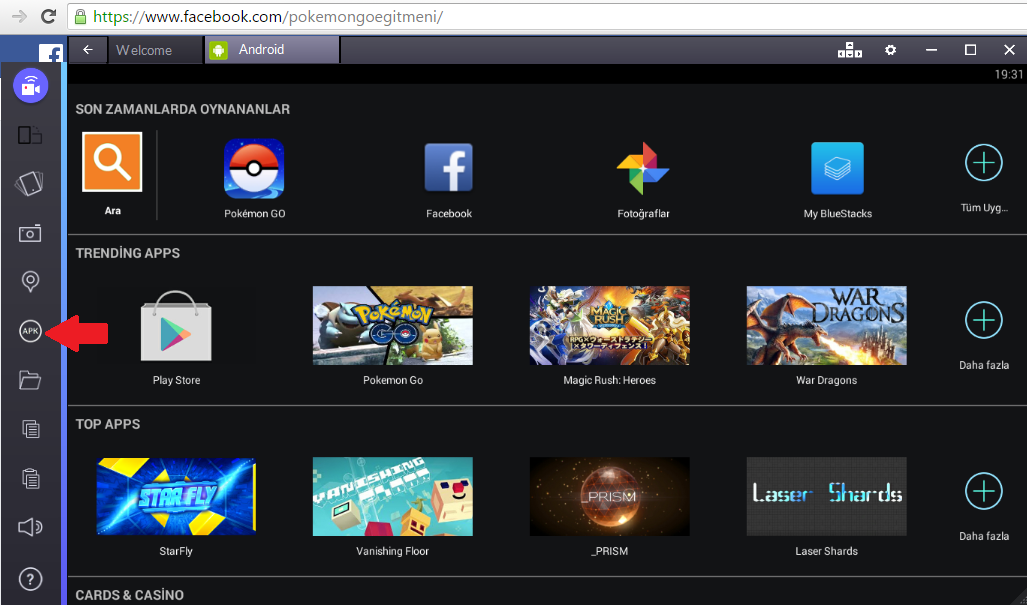Switch to the Welcome tab
The width and height of the screenshot is (1027, 605).
click(155, 50)
